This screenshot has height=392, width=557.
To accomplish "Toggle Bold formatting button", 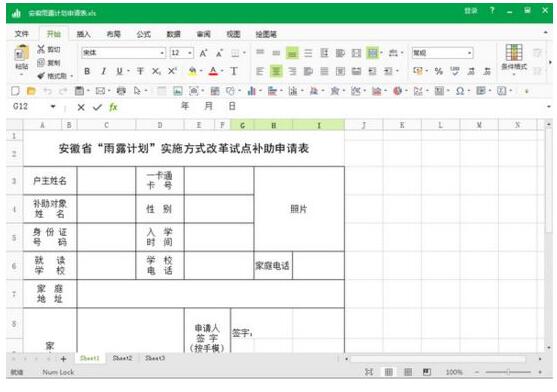I will tap(87, 71).
